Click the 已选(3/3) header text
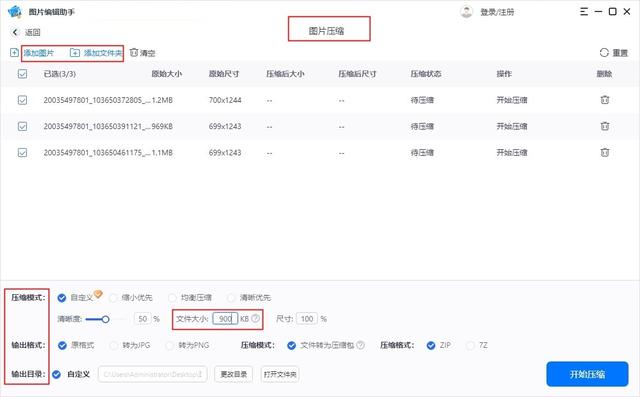Image resolution: width=640 pixels, height=397 pixels. [60, 74]
